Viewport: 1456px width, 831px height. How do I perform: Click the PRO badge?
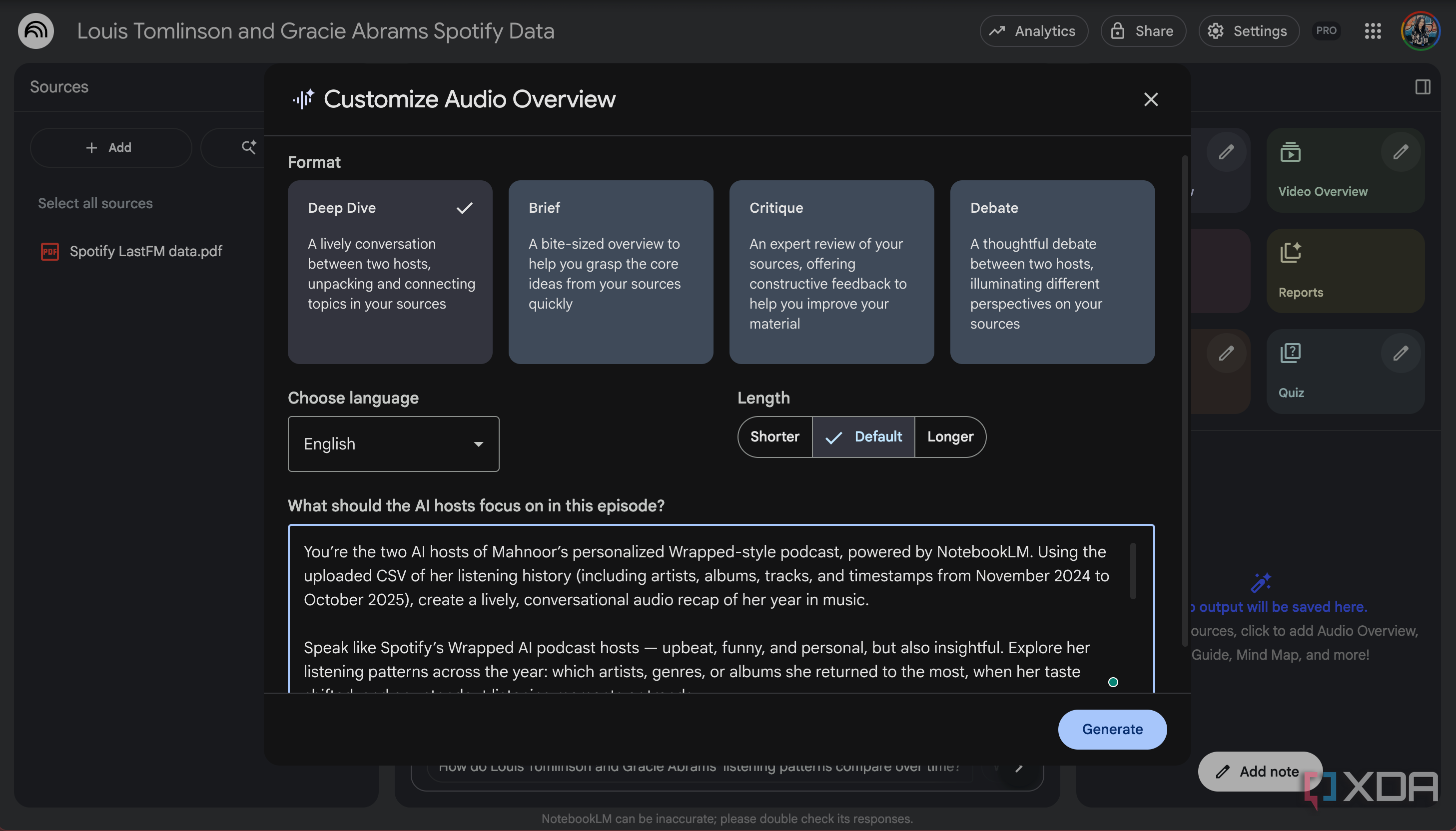click(1326, 31)
